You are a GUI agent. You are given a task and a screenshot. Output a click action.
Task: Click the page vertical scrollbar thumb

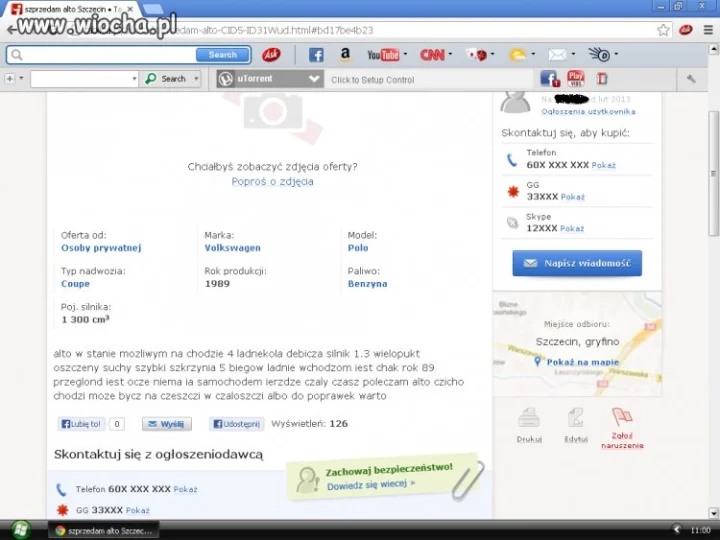[x=713, y=174]
